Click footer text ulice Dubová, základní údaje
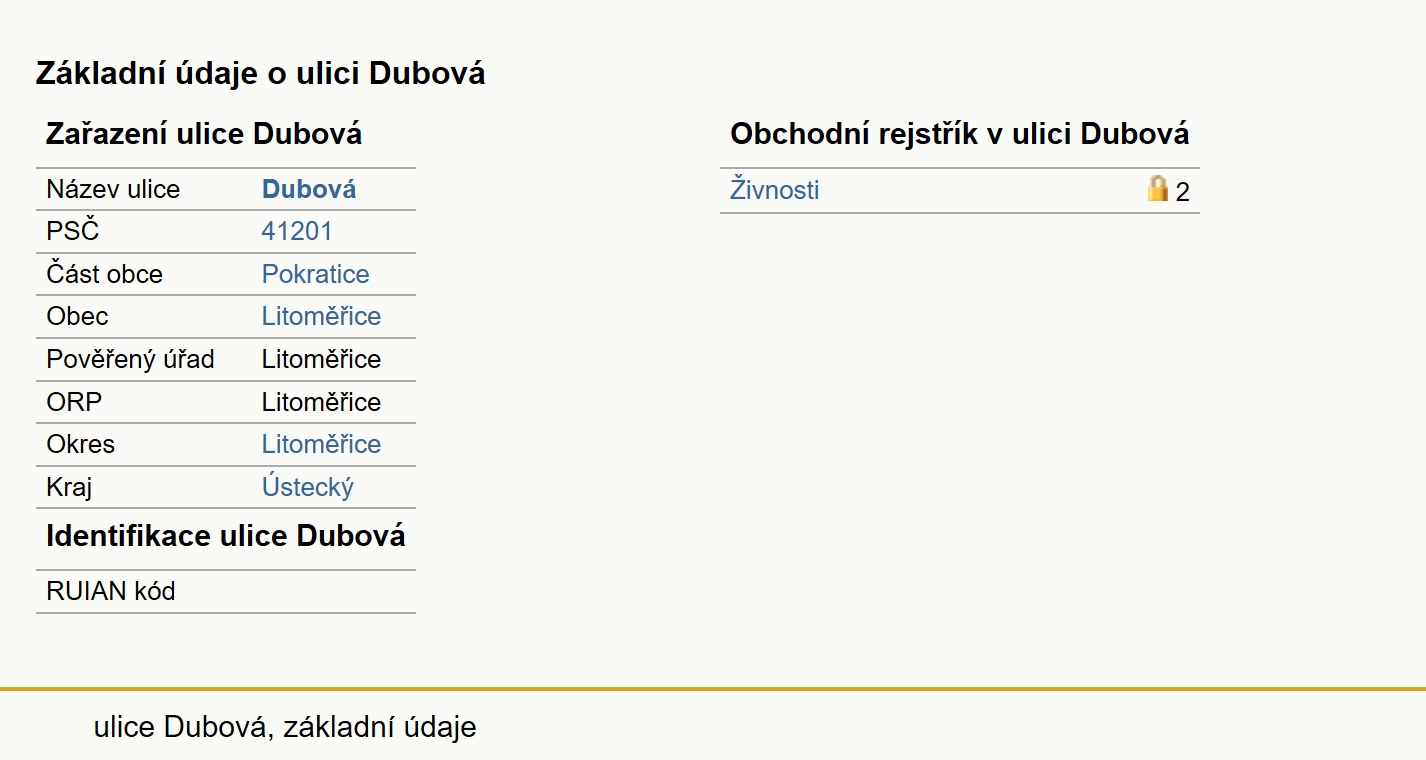Image resolution: width=1426 pixels, height=760 pixels. (x=285, y=727)
